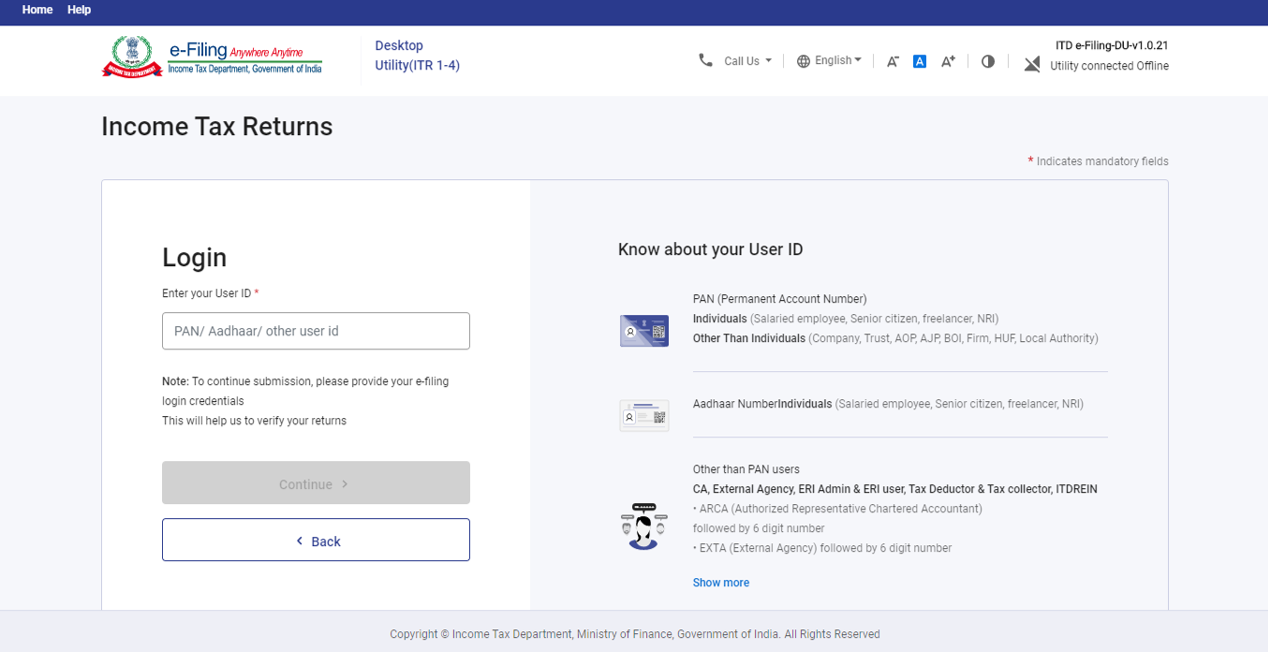Click the offline connection status icon
Viewport: 1268px width, 652px height.
click(x=1032, y=63)
